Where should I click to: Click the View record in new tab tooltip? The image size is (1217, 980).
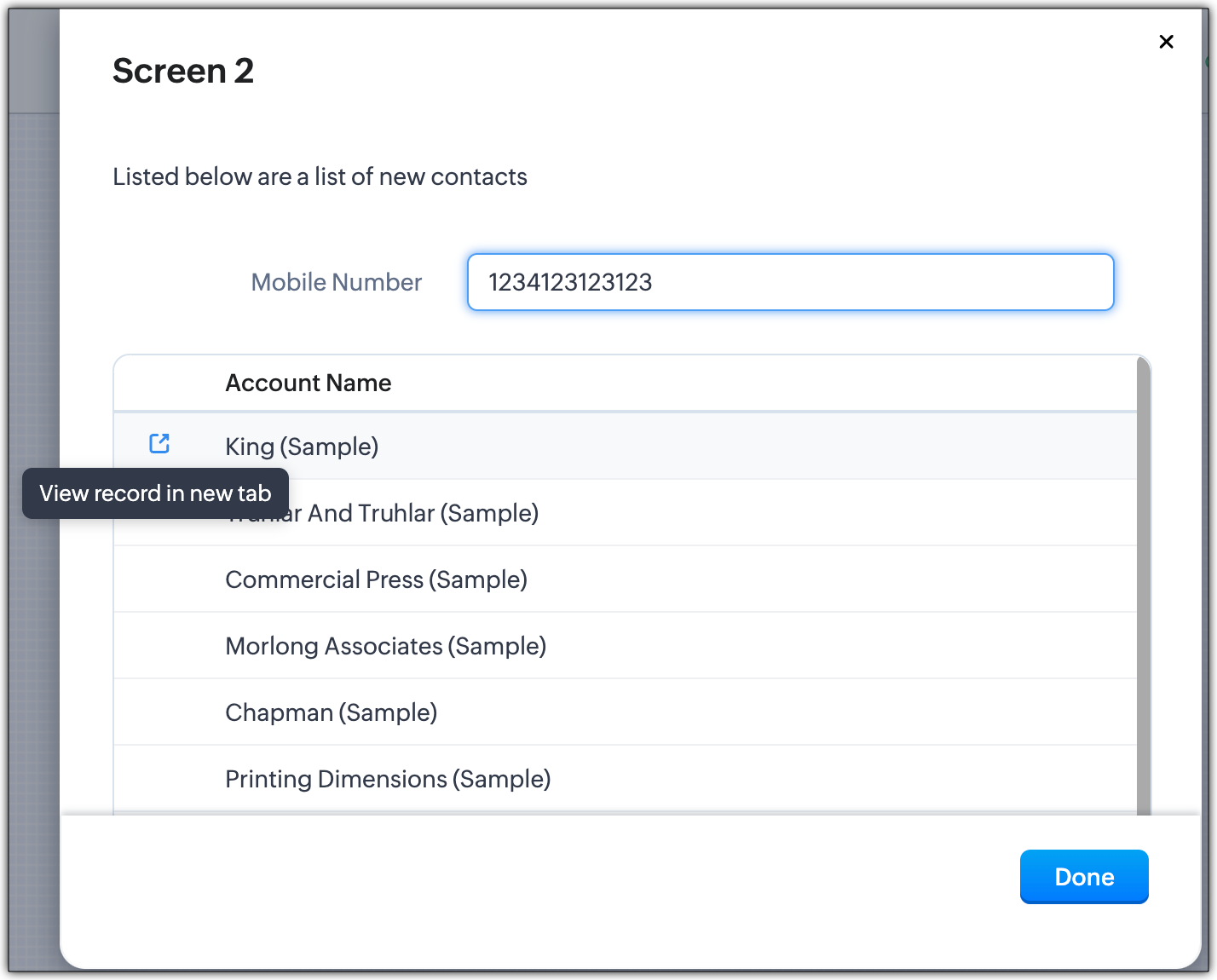click(x=155, y=493)
